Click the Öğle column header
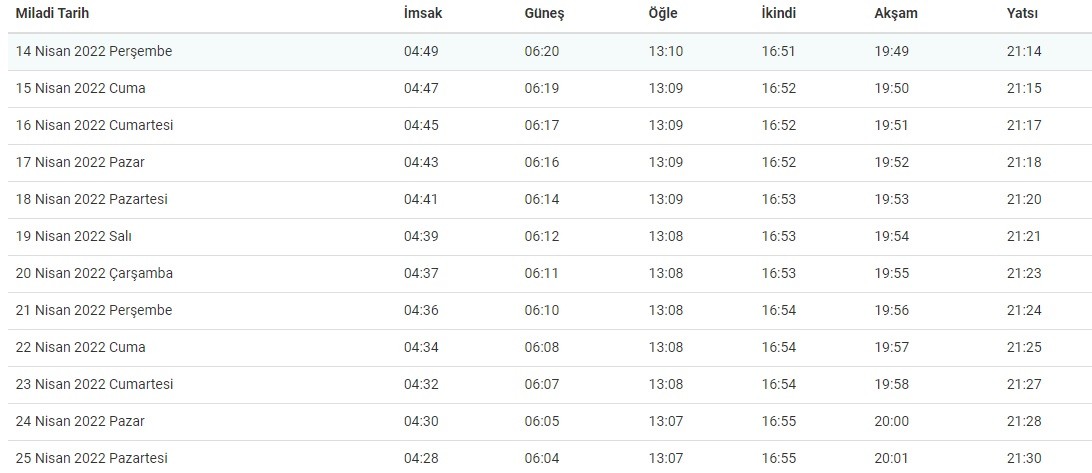1092x473 pixels. [x=663, y=14]
